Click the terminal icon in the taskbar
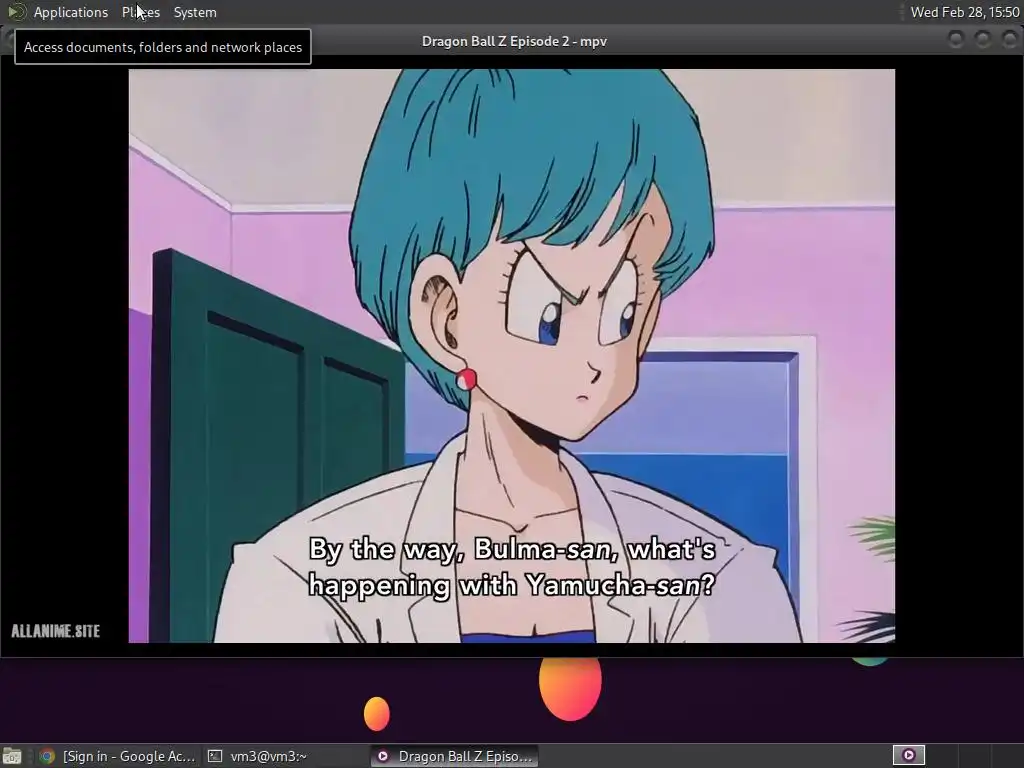Screen dimensions: 1024x768 [215, 756]
